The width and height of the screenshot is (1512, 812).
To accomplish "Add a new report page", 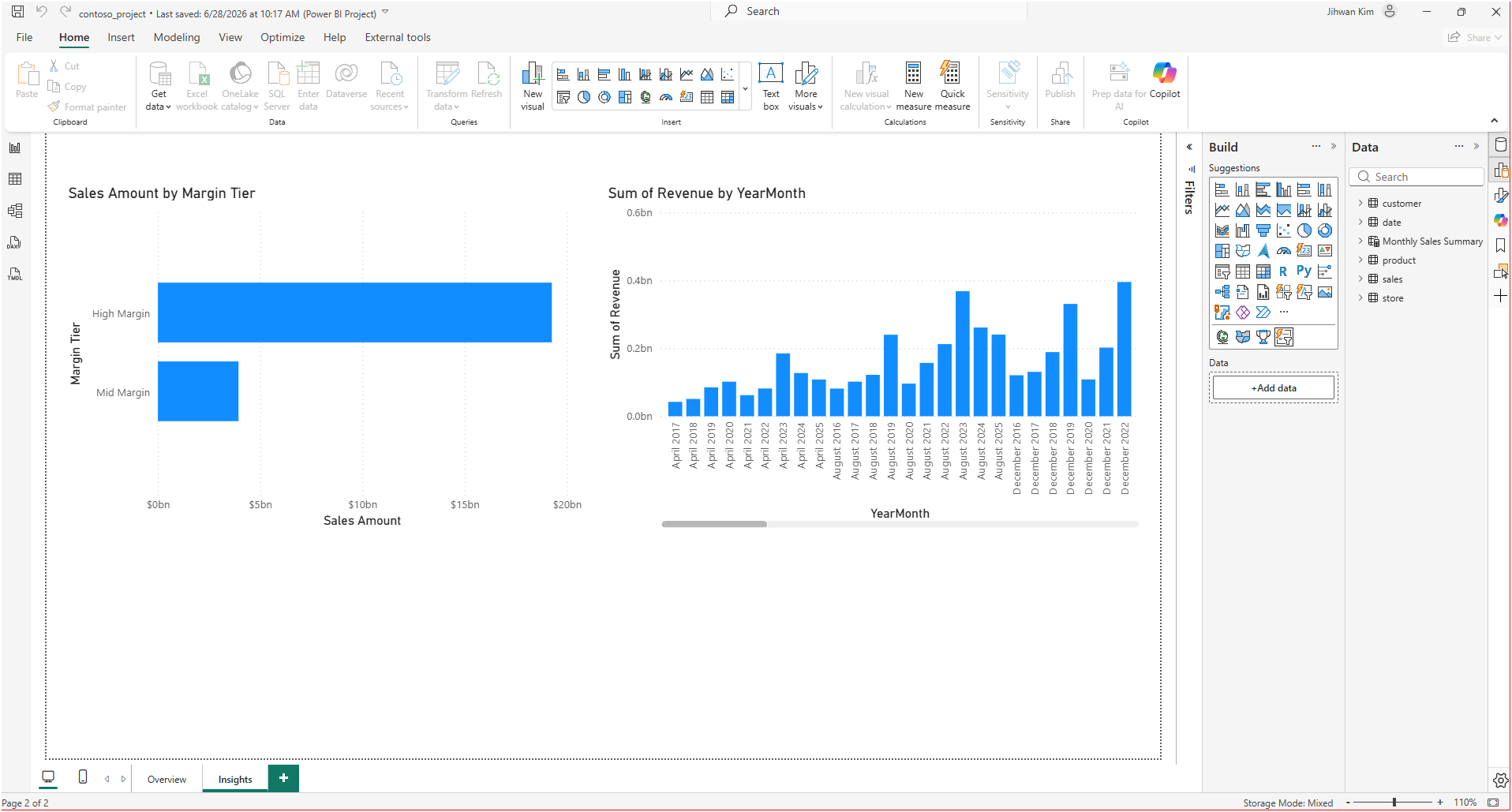I will coord(283,778).
